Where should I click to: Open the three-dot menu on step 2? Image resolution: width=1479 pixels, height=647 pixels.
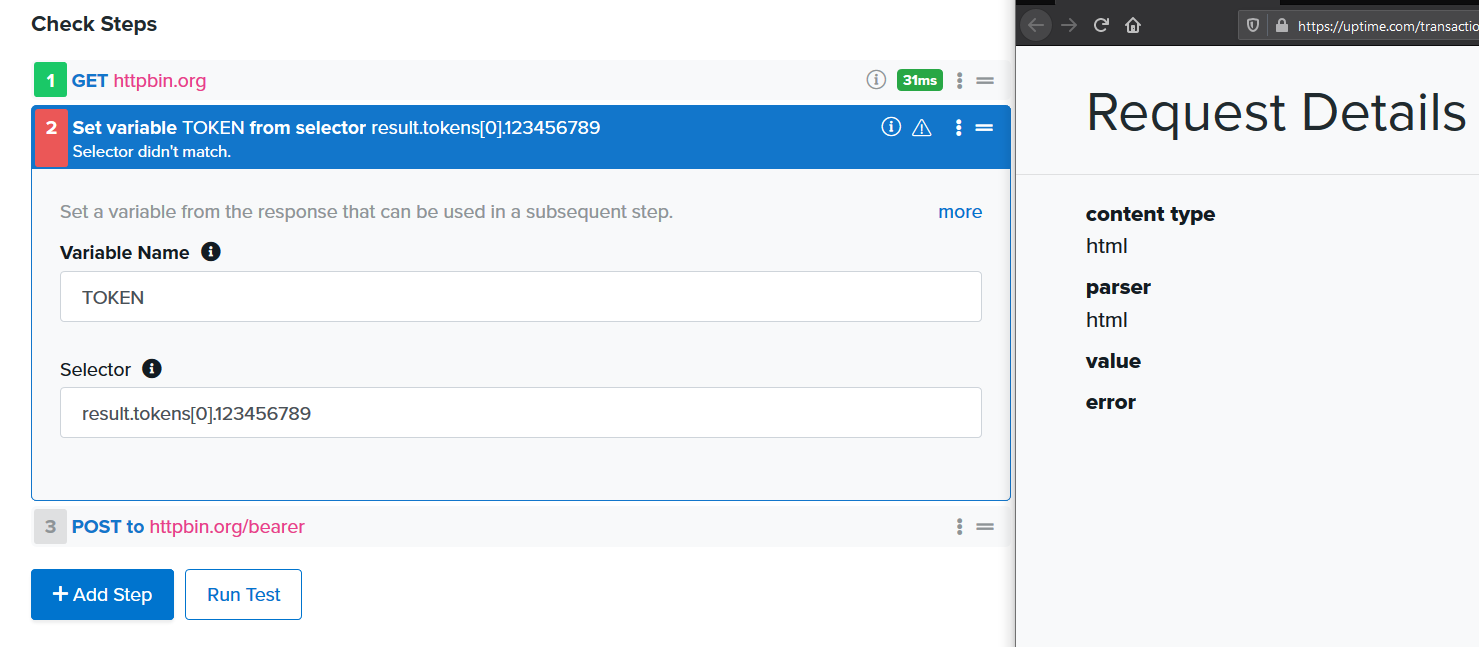click(x=958, y=127)
